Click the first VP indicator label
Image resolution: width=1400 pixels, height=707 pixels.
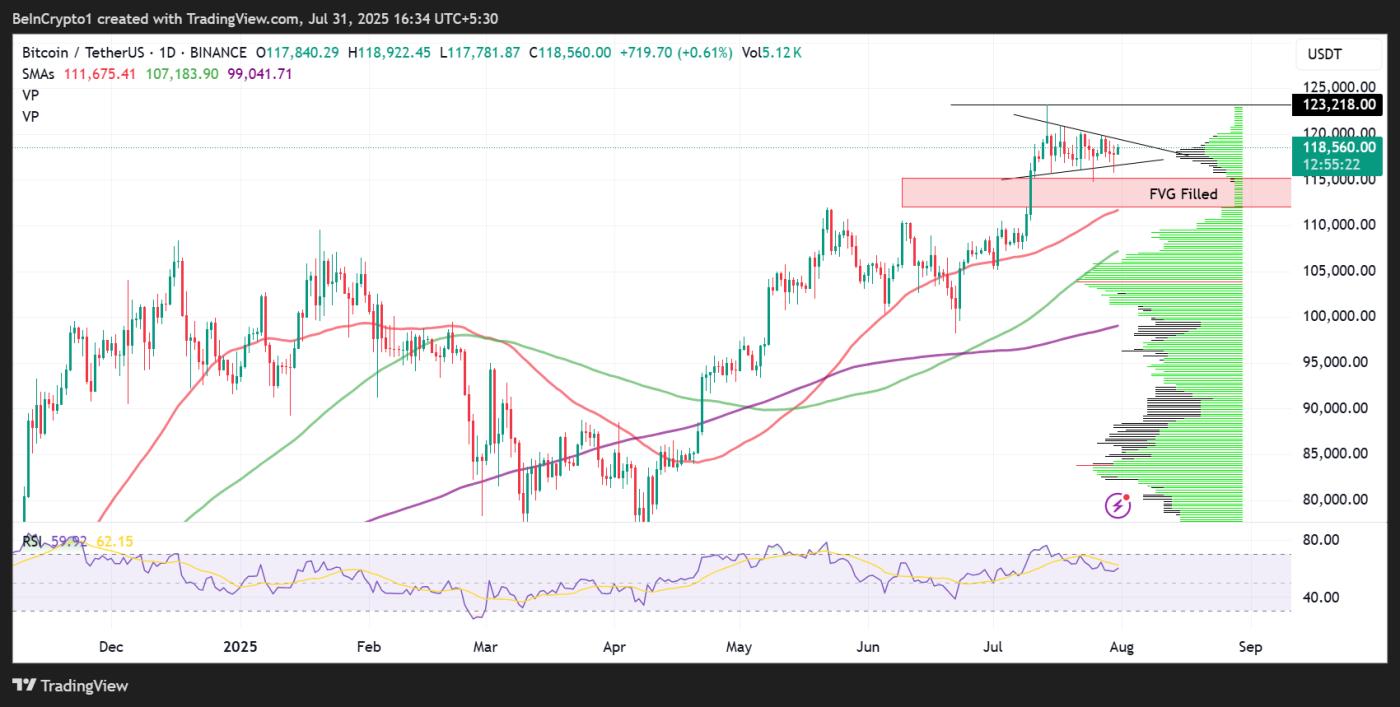point(31,95)
